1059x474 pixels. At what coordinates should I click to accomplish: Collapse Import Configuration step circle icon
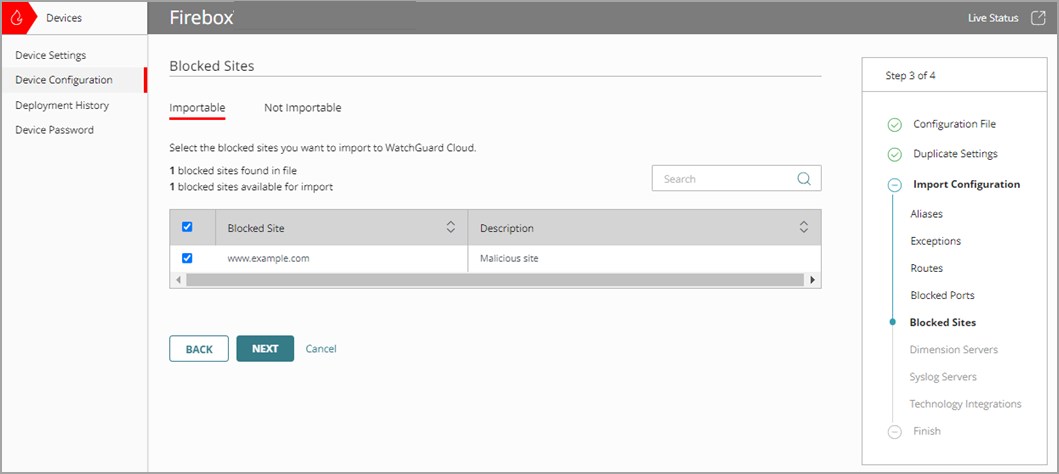(x=894, y=185)
